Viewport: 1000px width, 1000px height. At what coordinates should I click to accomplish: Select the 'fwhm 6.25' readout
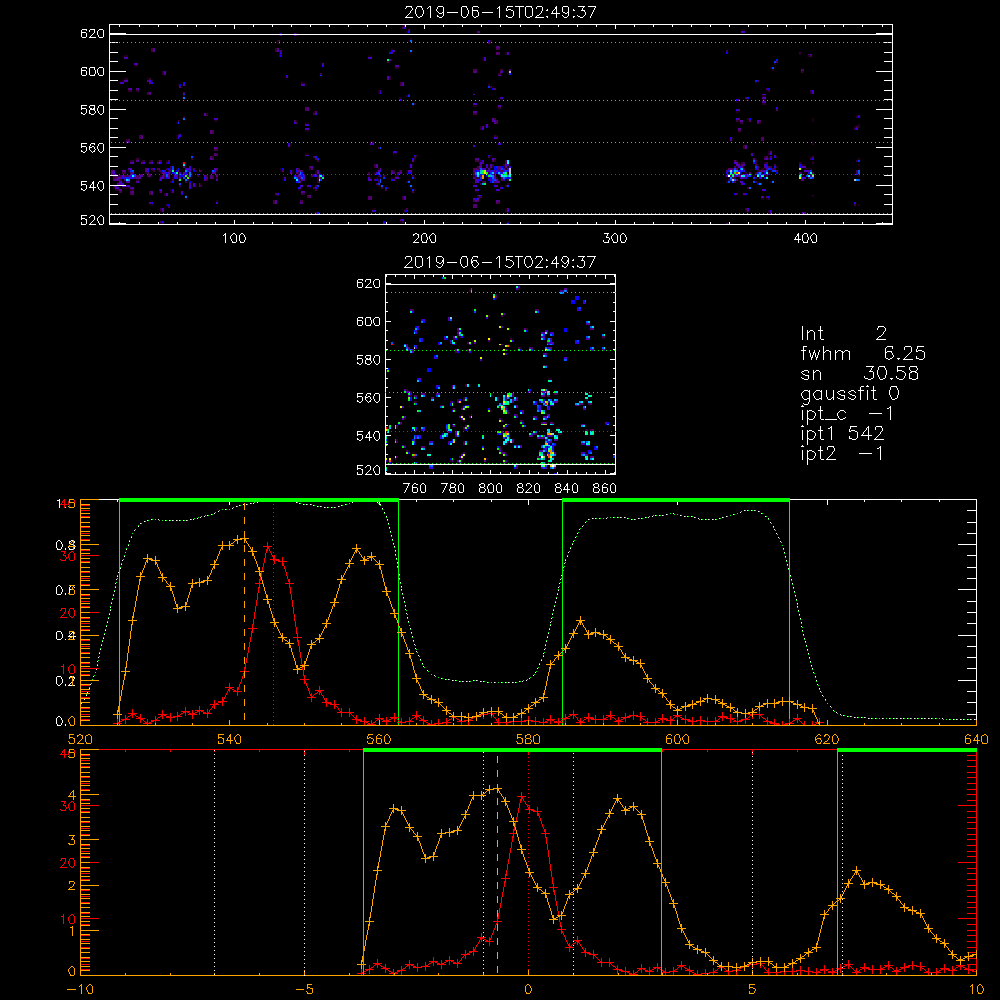(x=863, y=353)
